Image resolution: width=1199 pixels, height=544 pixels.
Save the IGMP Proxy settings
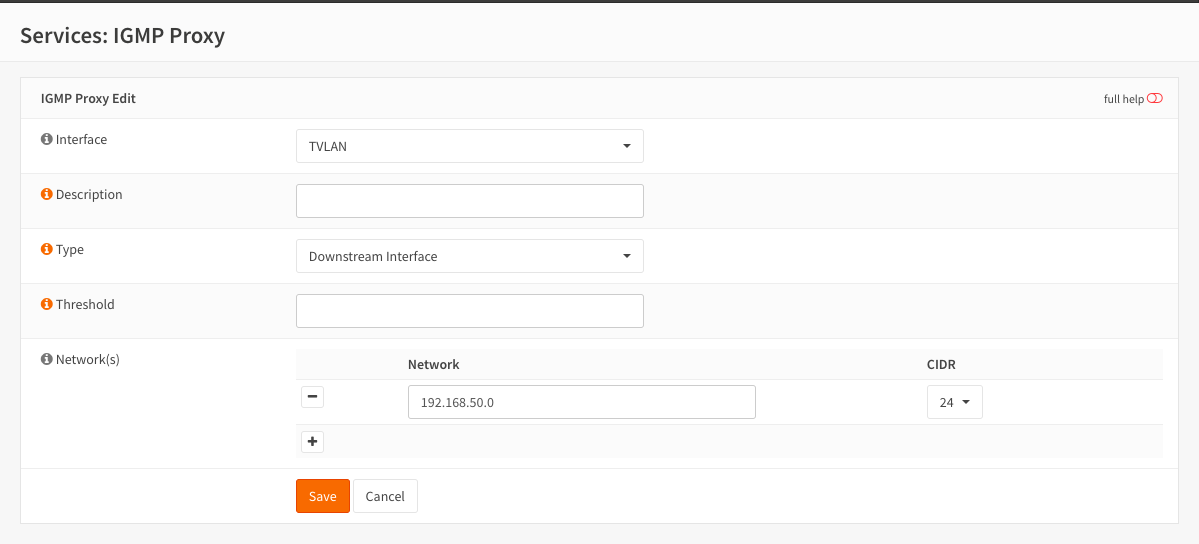point(322,496)
